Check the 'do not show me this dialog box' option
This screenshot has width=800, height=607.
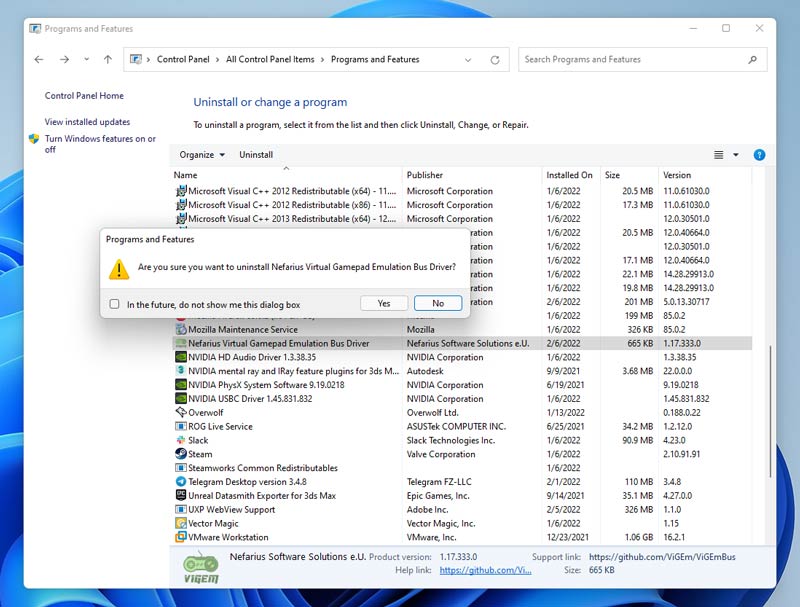tap(115, 302)
